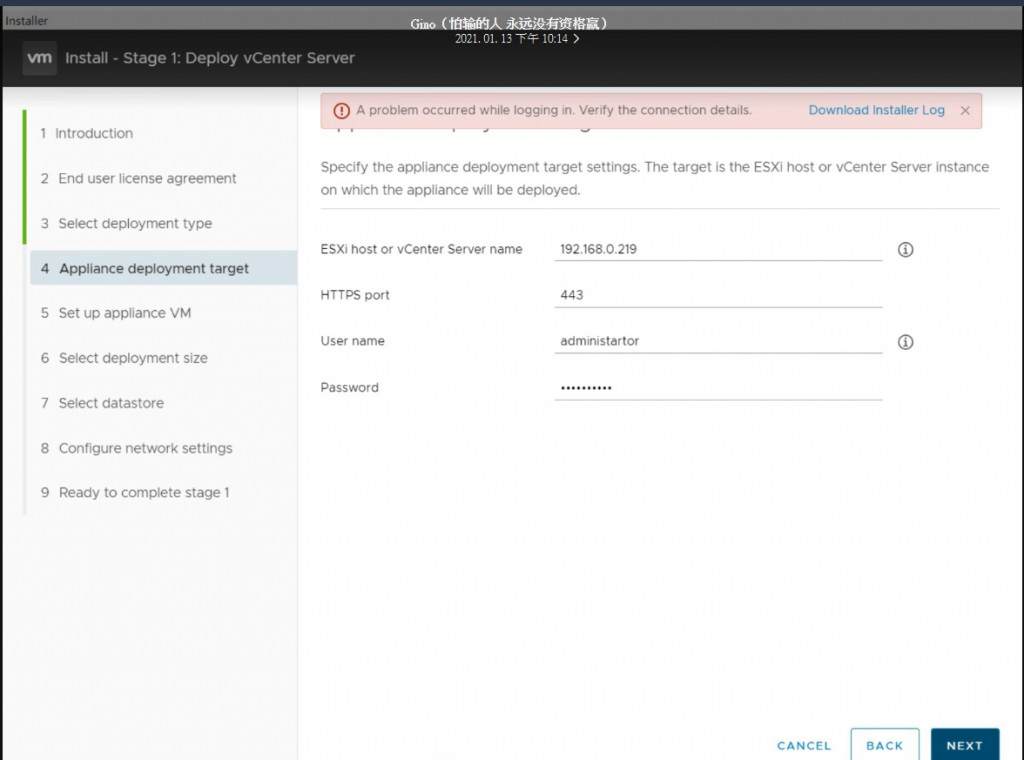This screenshot has height=760, width=1024.
Task: Open step 6 Select deployment size
Action: click(124, 358)
